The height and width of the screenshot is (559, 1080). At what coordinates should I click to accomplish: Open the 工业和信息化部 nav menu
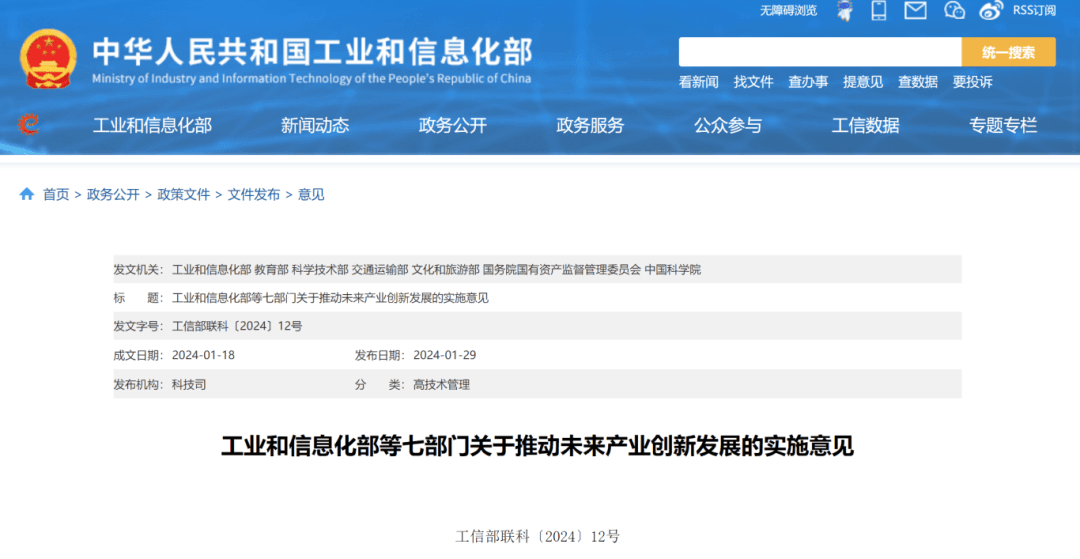click(152, 125)
